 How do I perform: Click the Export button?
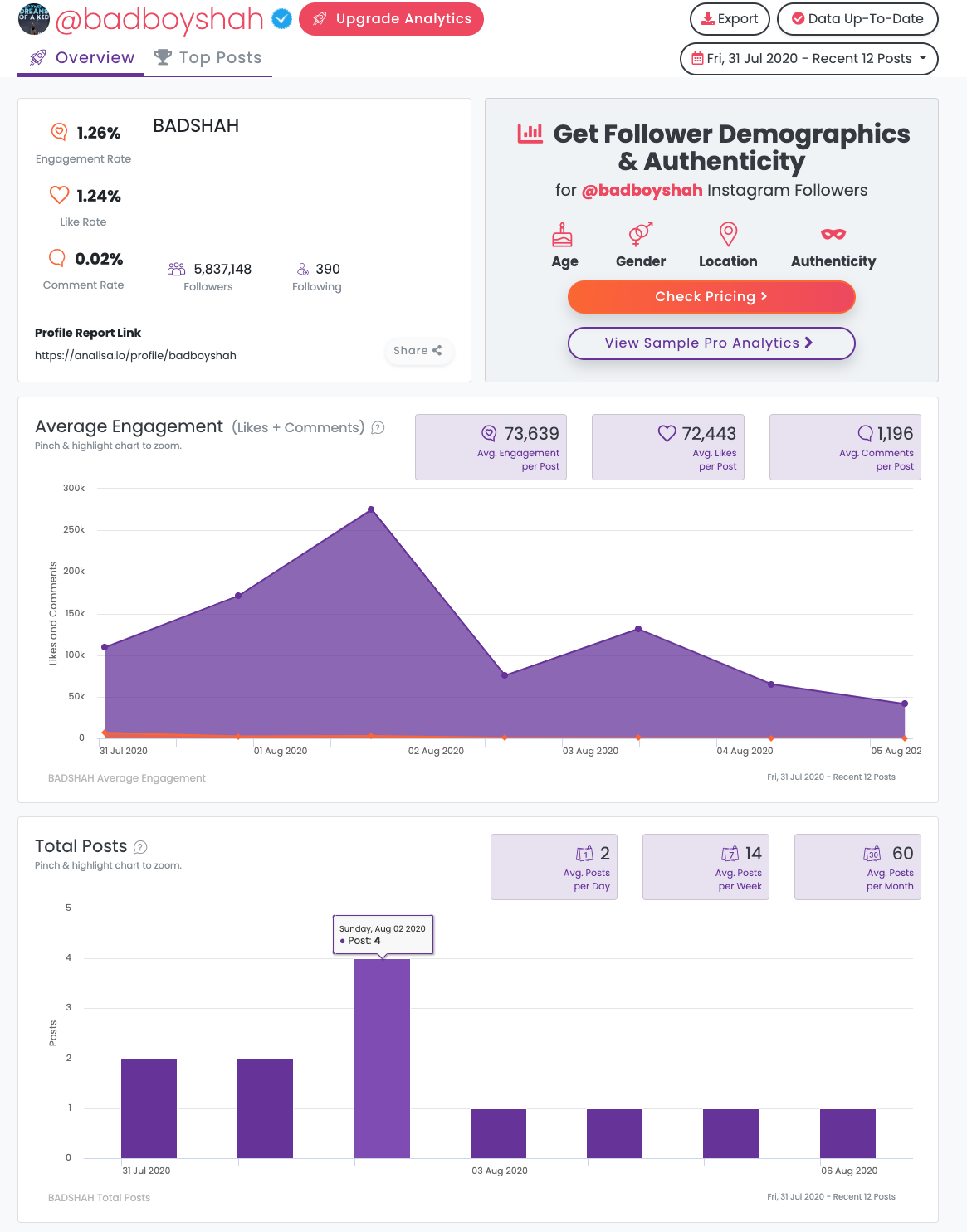coord(730,19)
